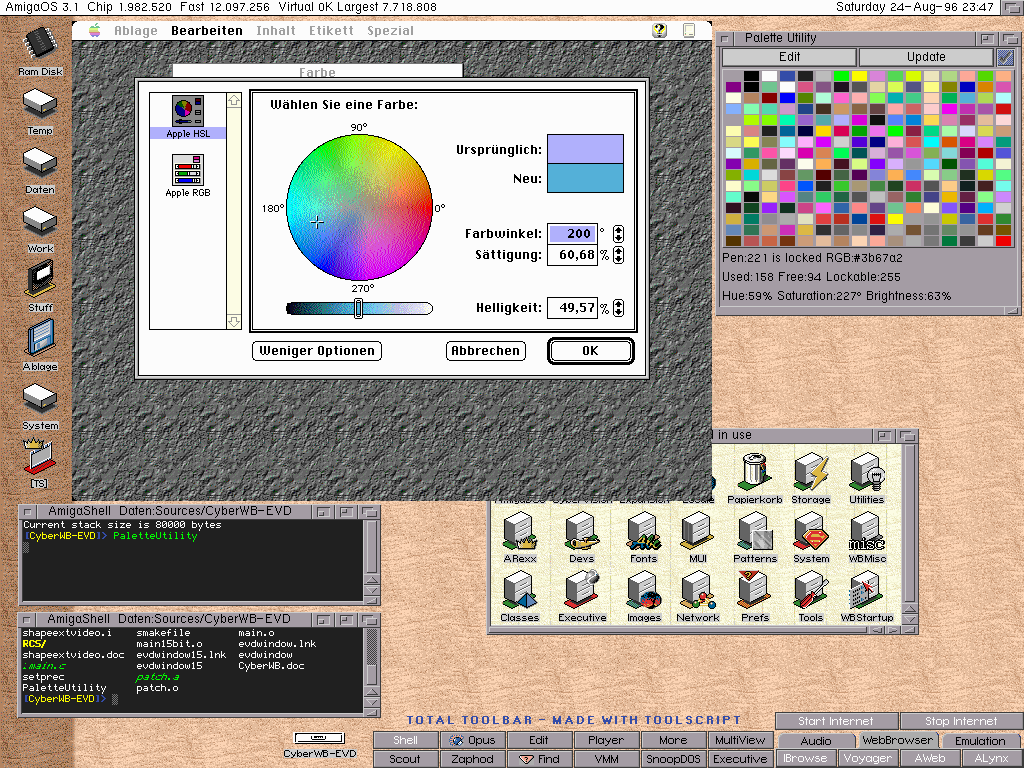This screenshot has height=768, width=1024.
Task: Click the brightness slider below color wheel
Action: click(359, 309)
